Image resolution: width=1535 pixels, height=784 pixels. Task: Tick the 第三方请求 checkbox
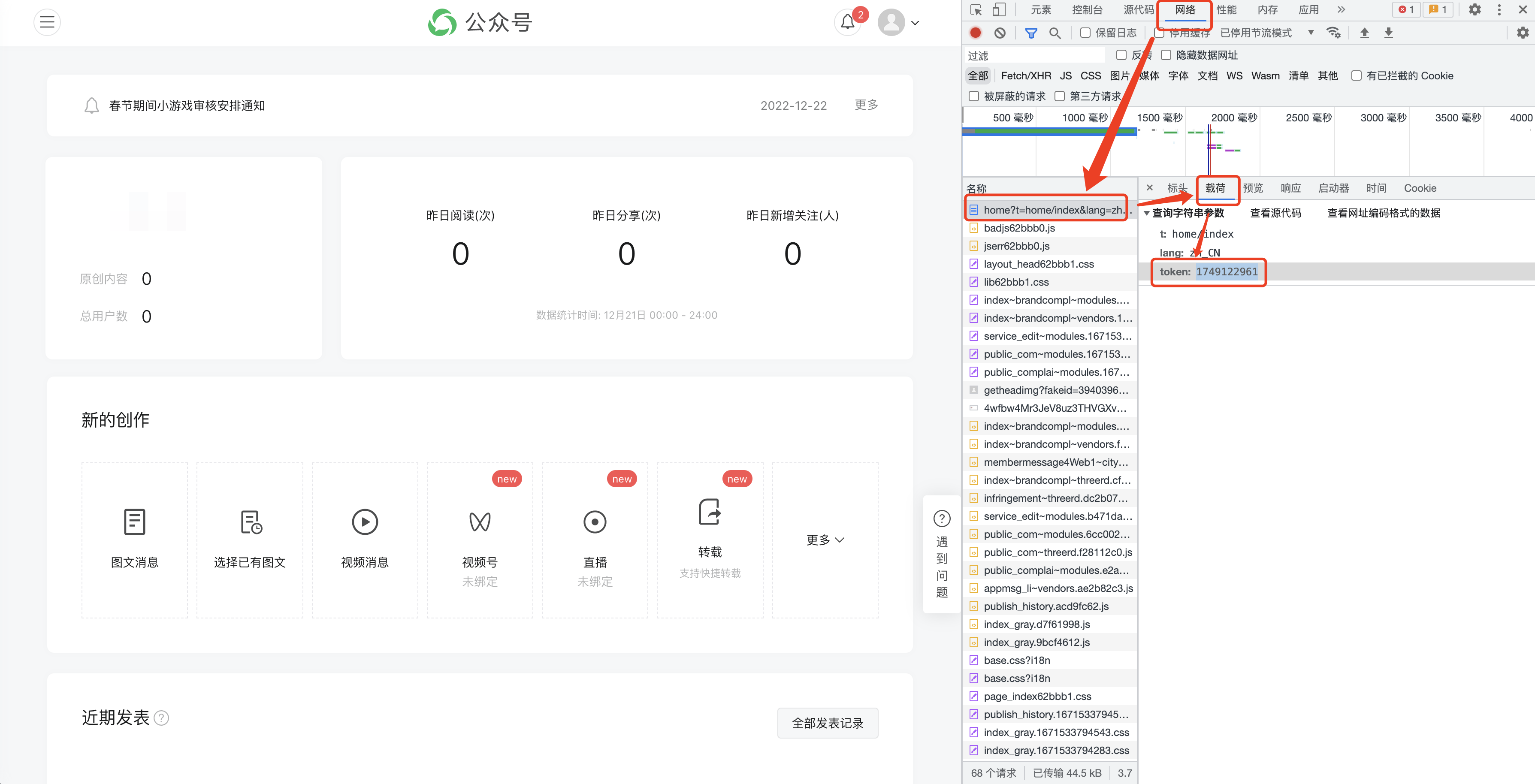coord(1060,96)
